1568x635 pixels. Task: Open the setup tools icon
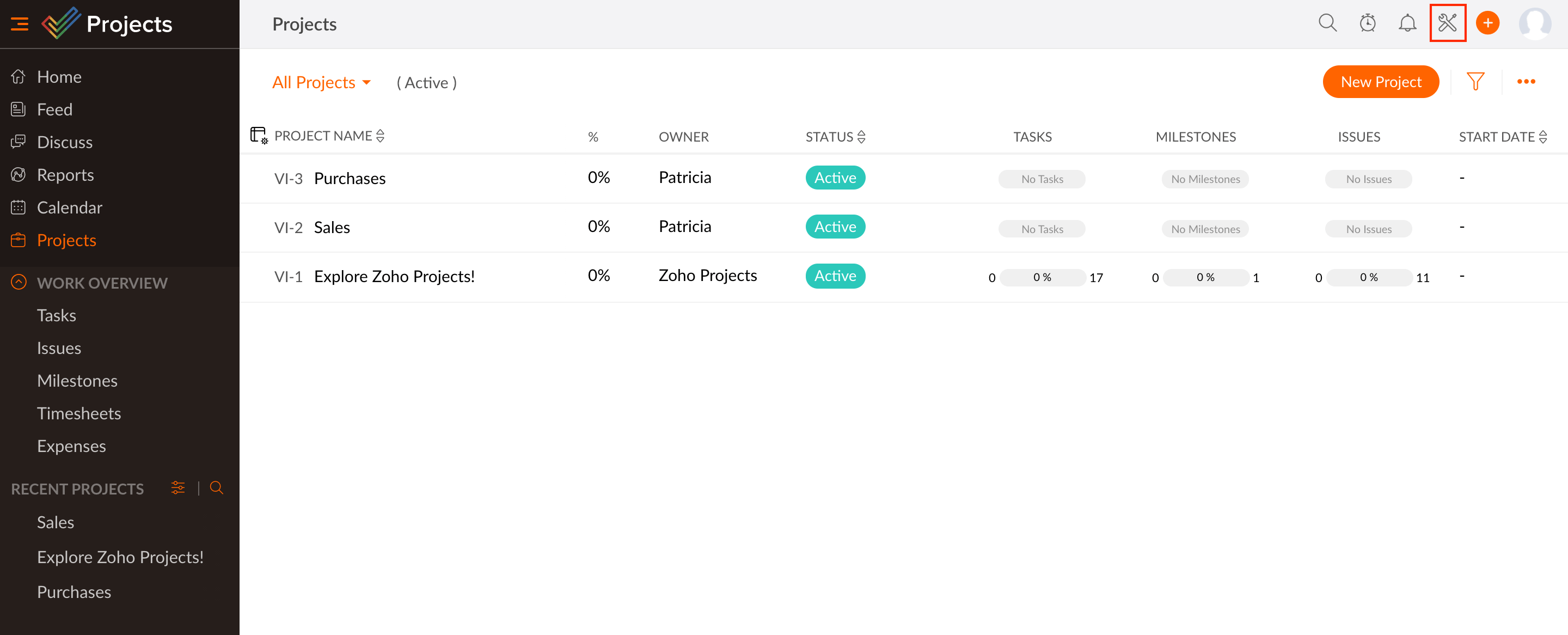(x=1447, y=23)
